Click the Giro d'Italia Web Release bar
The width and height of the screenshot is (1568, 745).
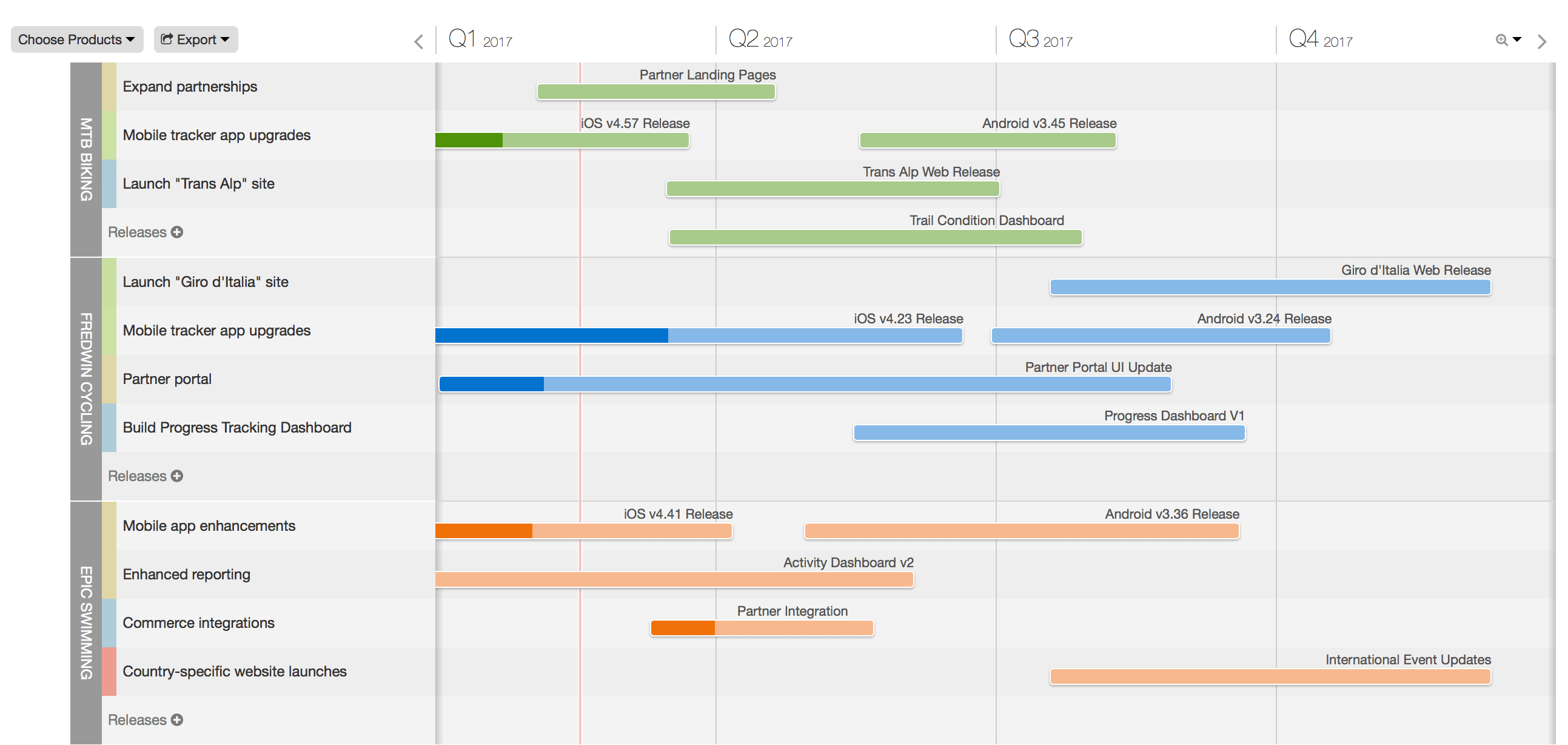pos(1270,288)
